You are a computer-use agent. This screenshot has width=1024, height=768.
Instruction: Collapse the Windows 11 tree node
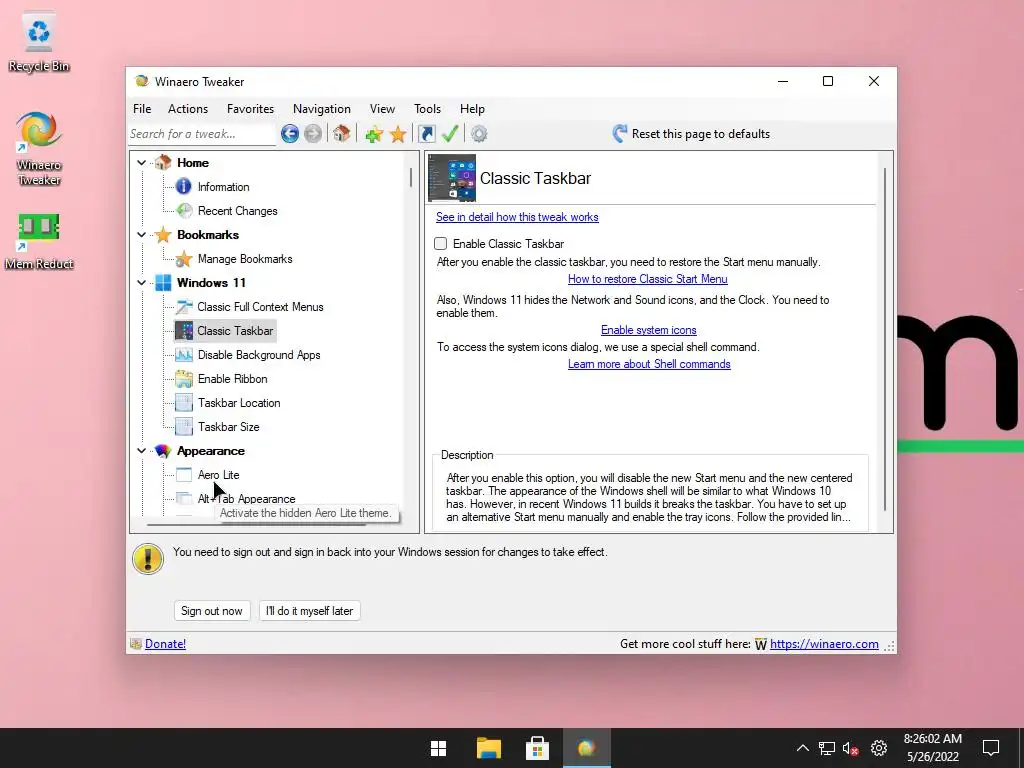142,283
